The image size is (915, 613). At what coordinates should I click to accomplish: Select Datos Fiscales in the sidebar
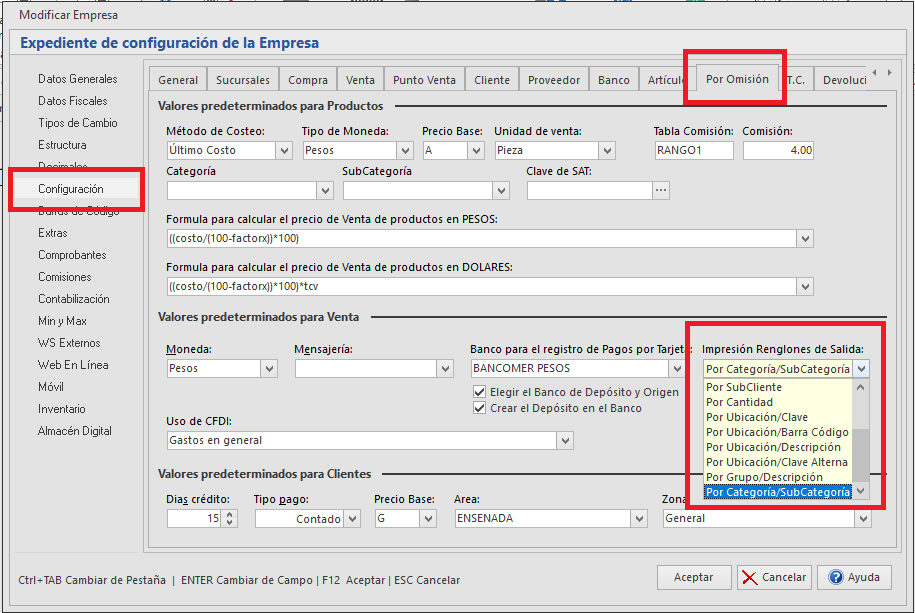click(73, 101)
